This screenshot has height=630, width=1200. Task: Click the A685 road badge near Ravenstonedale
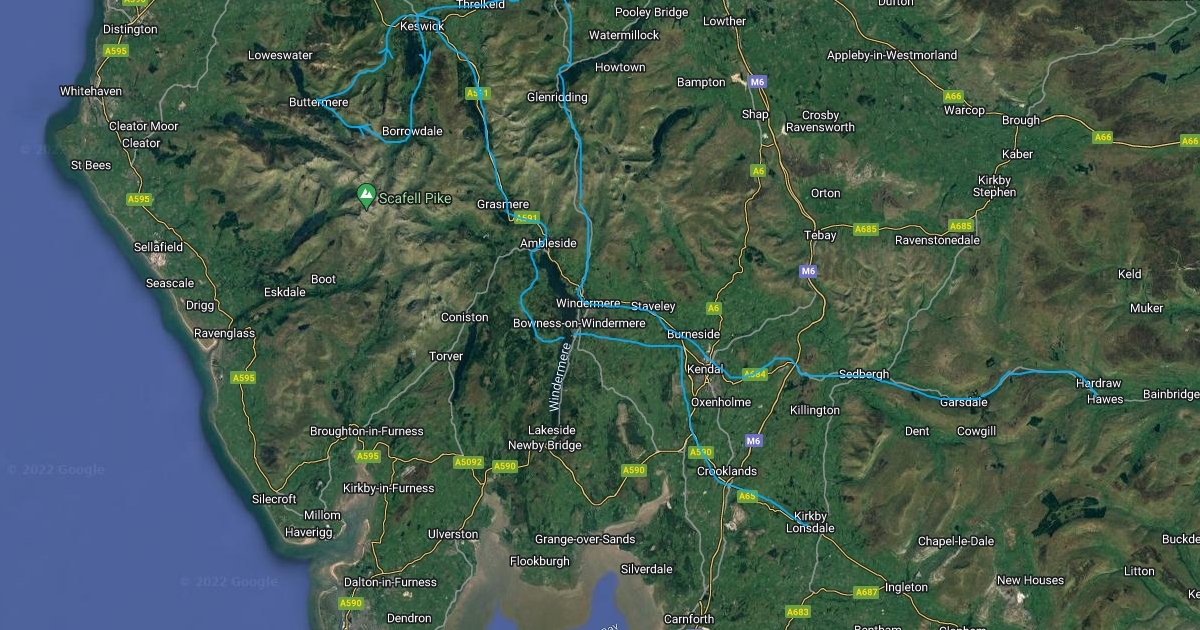click(961, 226)
